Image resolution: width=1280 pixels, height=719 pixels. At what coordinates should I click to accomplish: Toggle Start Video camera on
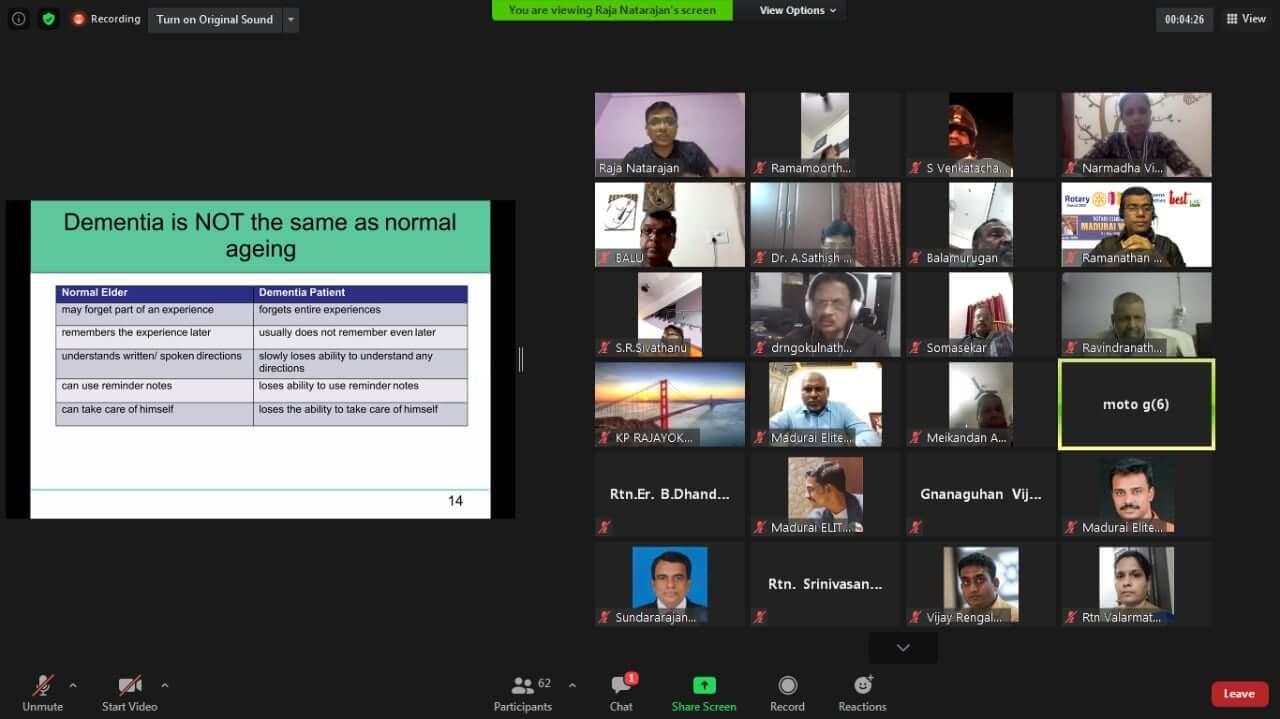130,693
